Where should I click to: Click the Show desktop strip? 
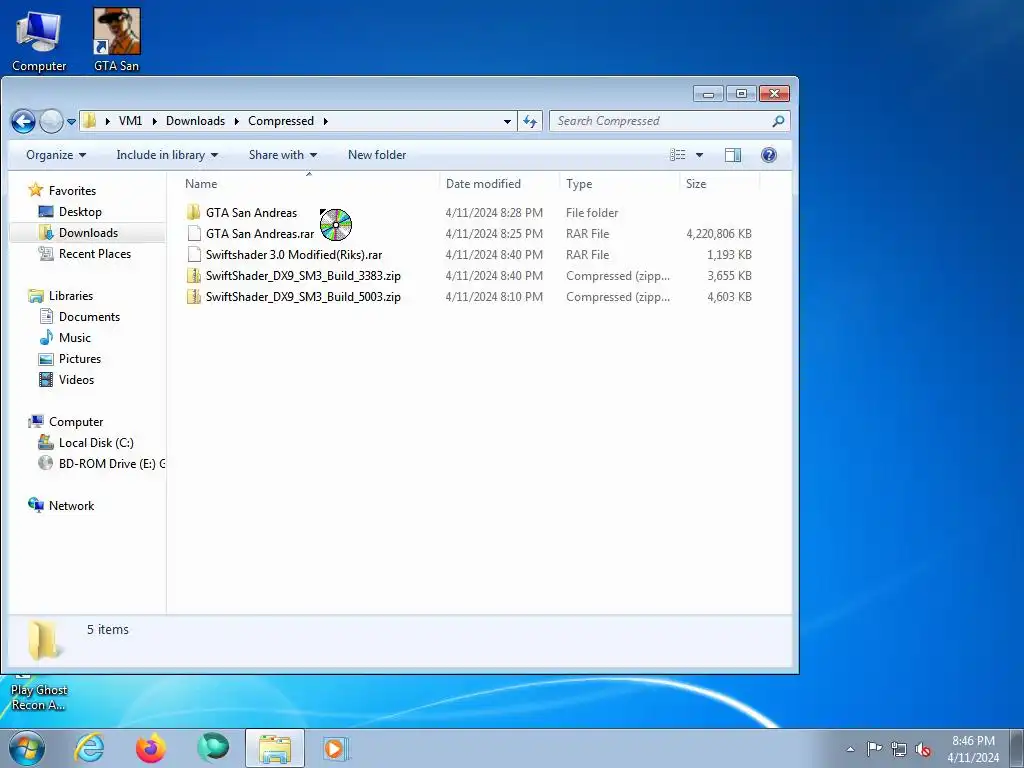coord(1017,748)
